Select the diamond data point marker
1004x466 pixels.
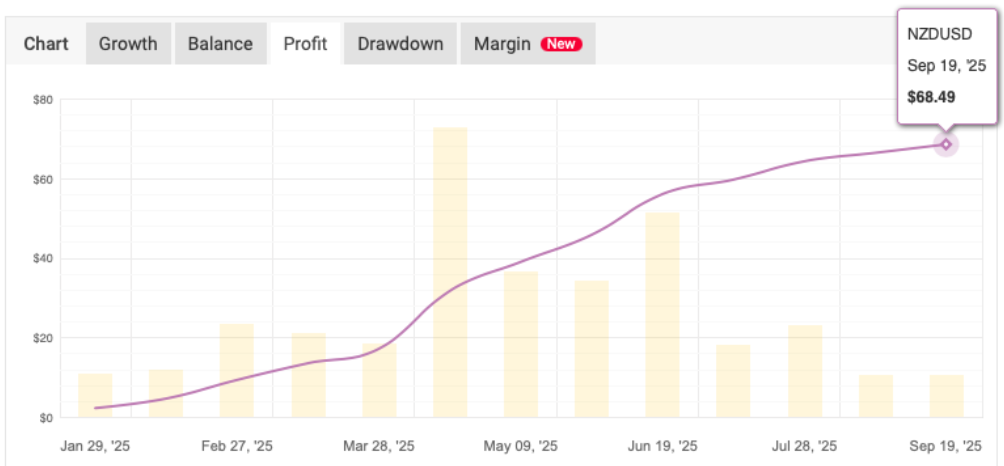(946, 145)
